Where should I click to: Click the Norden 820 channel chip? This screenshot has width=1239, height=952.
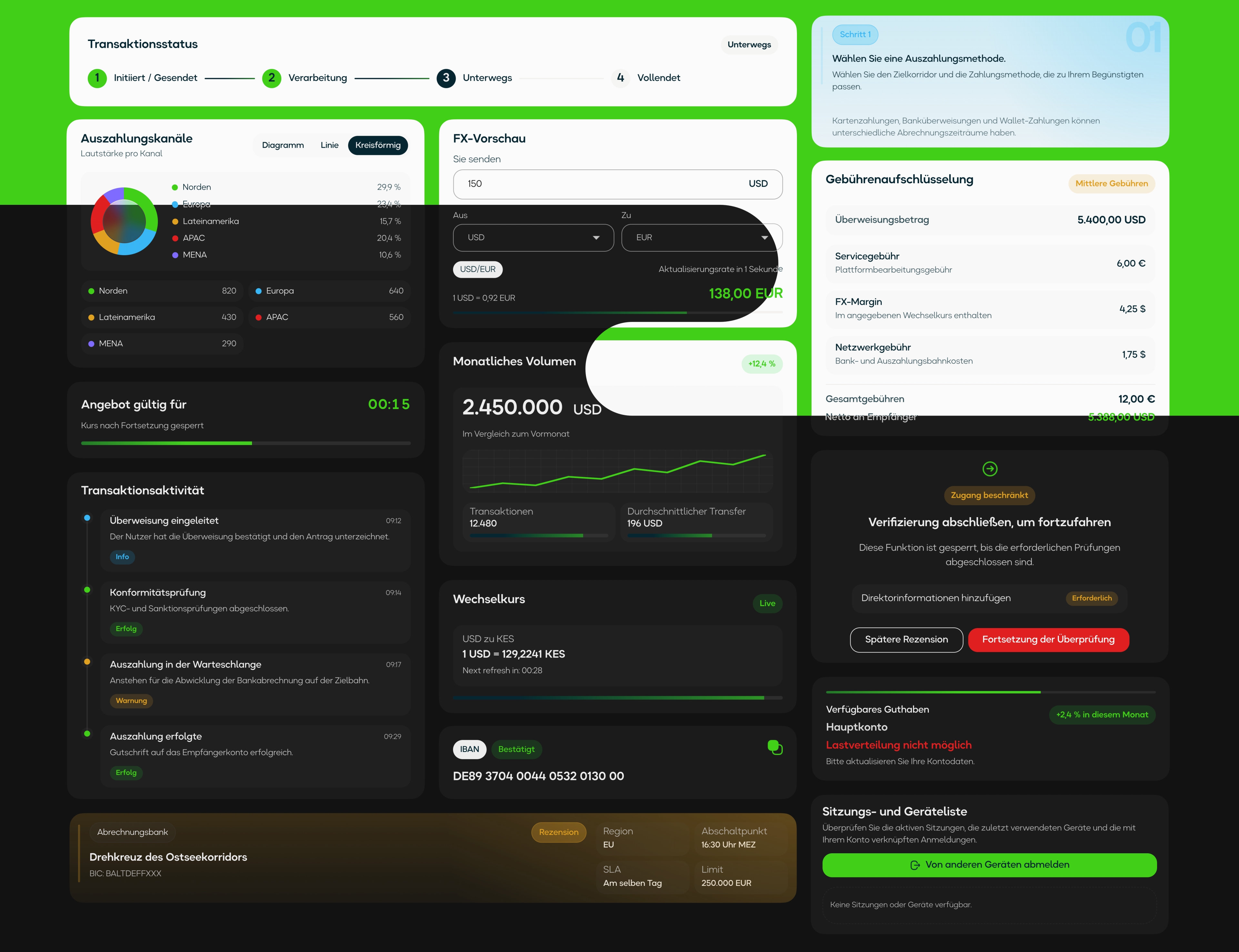[162, 291]
